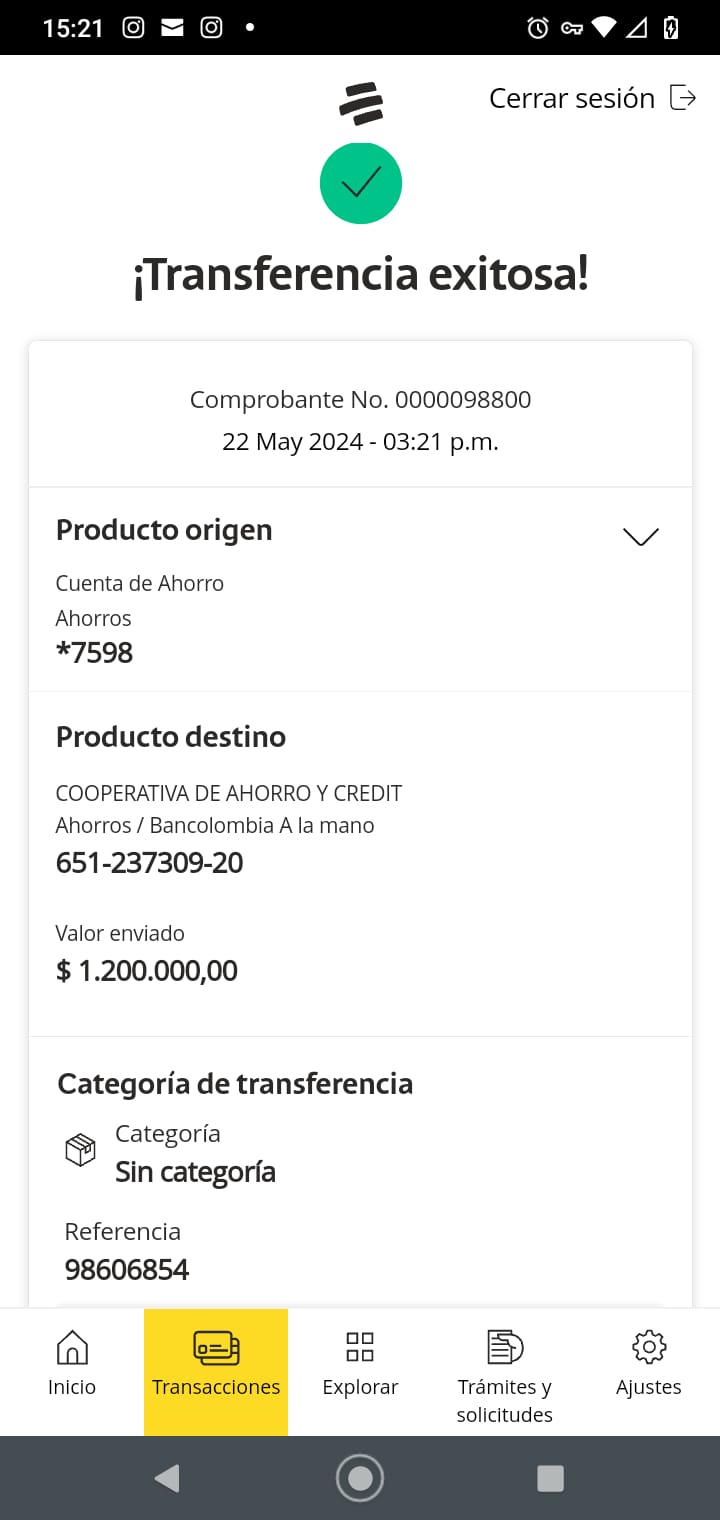Viewport: 720px width, 1520px height.
Task: Tap the alarm icon in status bar
Action: click(538, 28)
